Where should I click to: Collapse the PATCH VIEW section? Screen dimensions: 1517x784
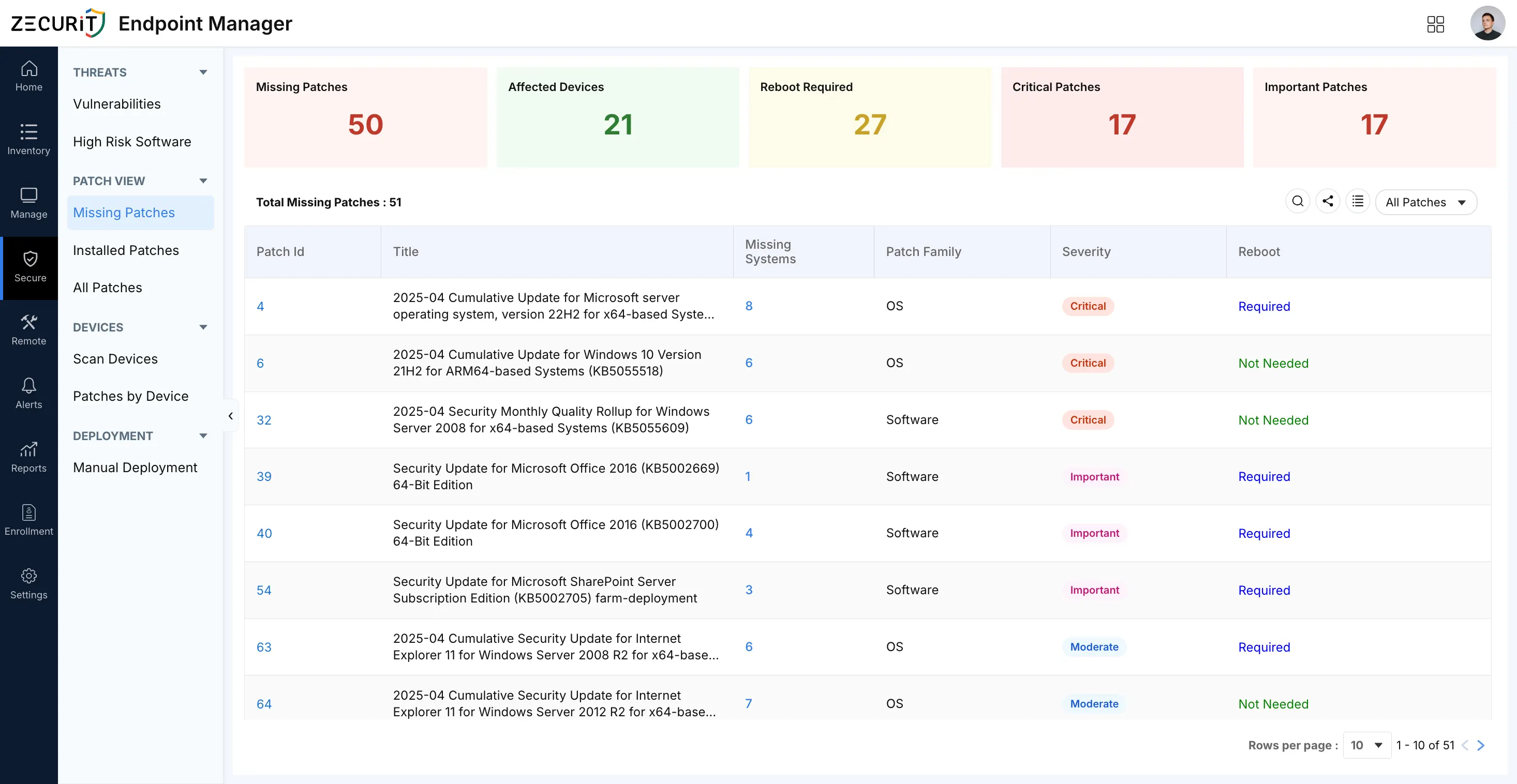coord(203,180)
